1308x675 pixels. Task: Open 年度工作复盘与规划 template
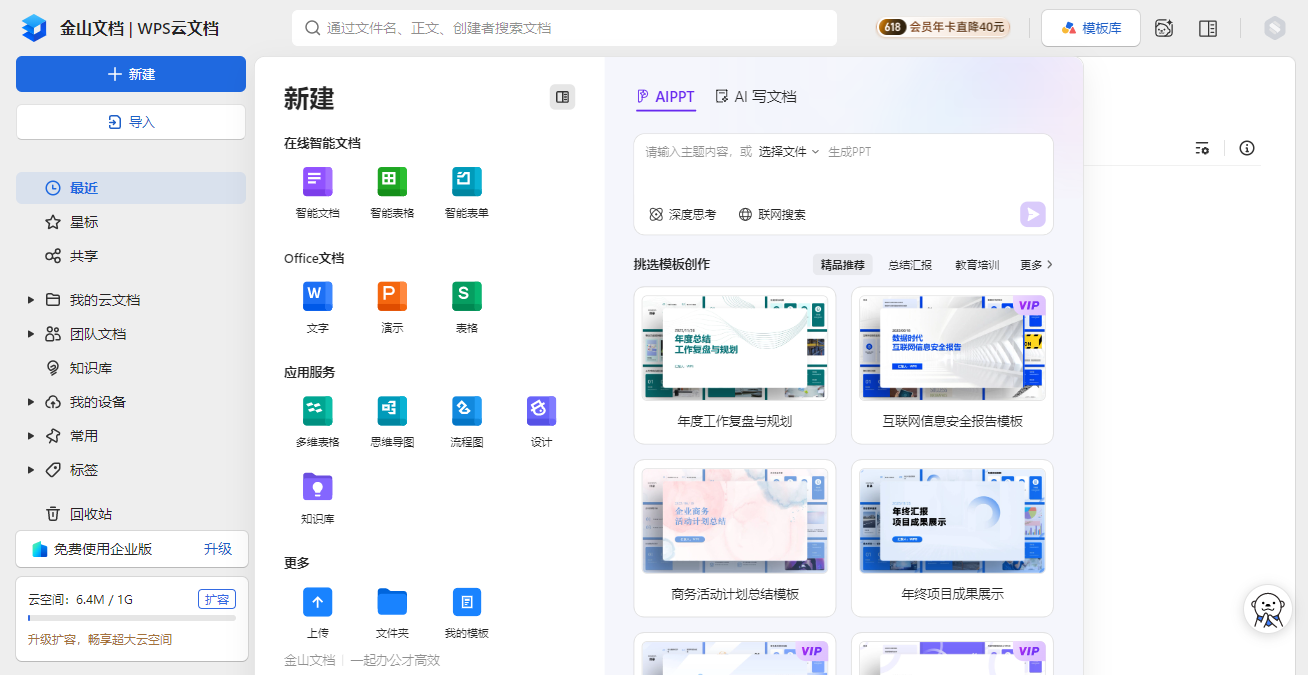[x=735, y=366]
